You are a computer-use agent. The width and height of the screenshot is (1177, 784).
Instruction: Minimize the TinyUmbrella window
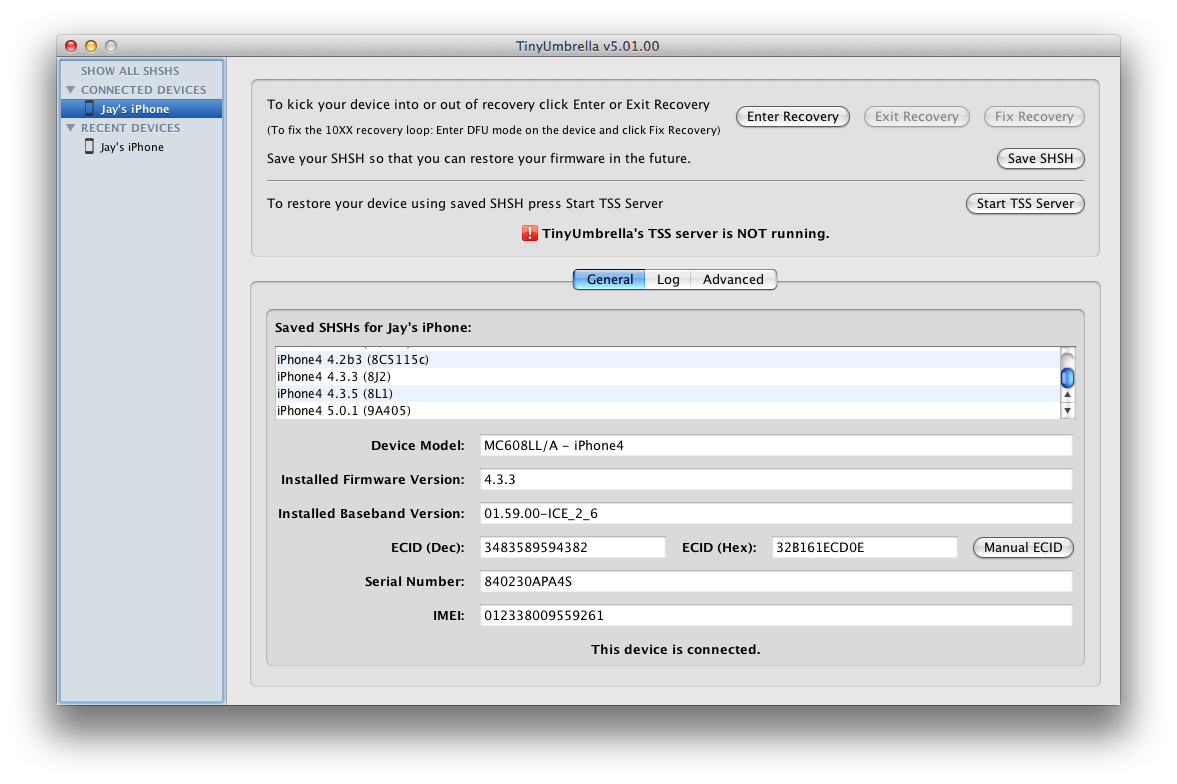click(x=91, y=46)
